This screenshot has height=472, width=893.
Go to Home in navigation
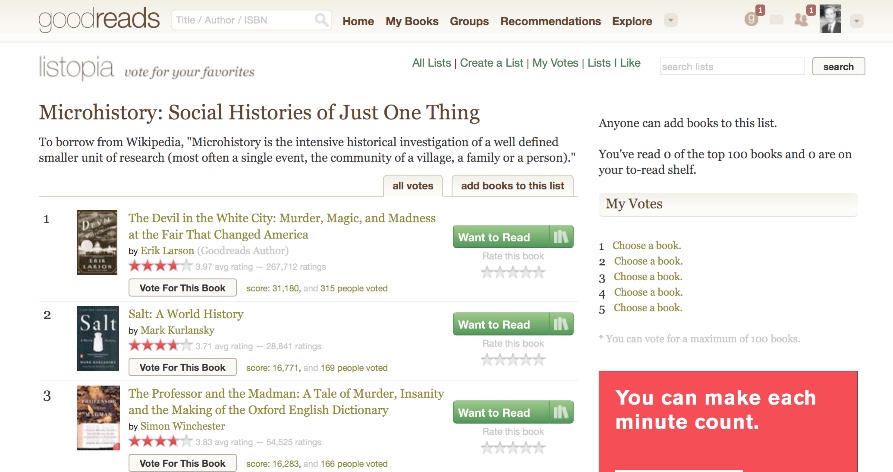pos(358,21)
